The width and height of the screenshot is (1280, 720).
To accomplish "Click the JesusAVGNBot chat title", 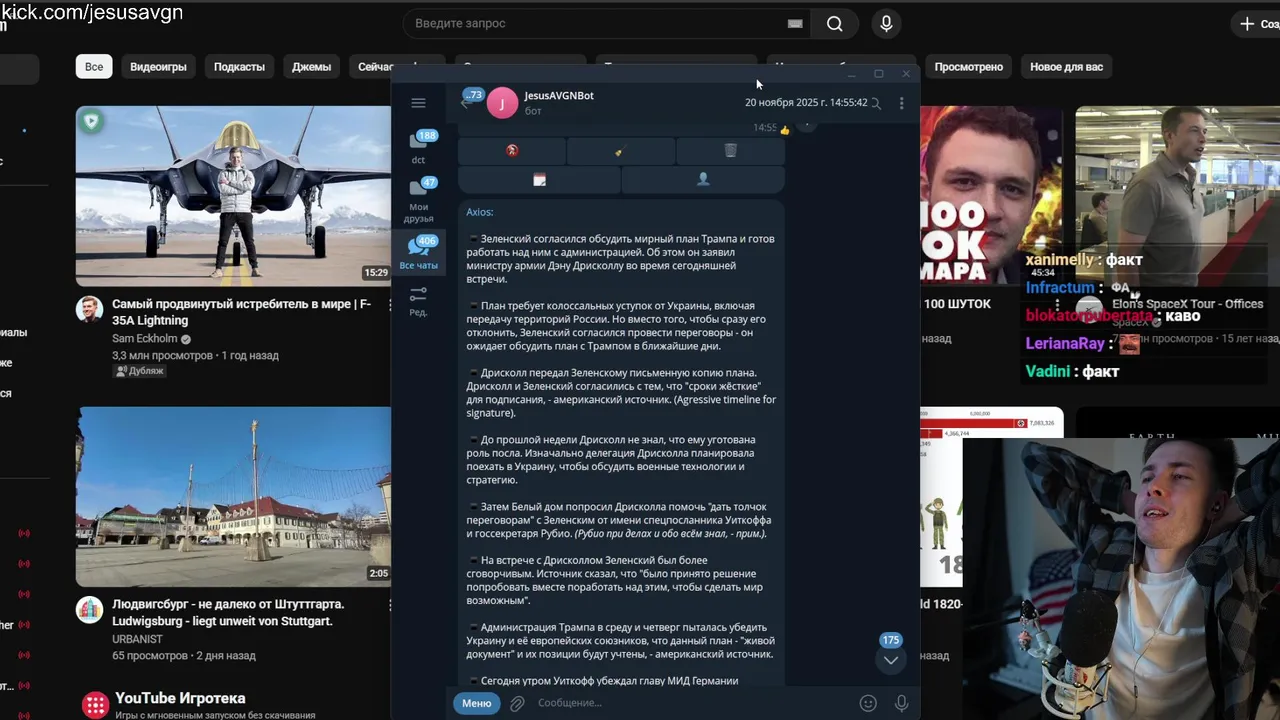I will [x=559, y=95].
